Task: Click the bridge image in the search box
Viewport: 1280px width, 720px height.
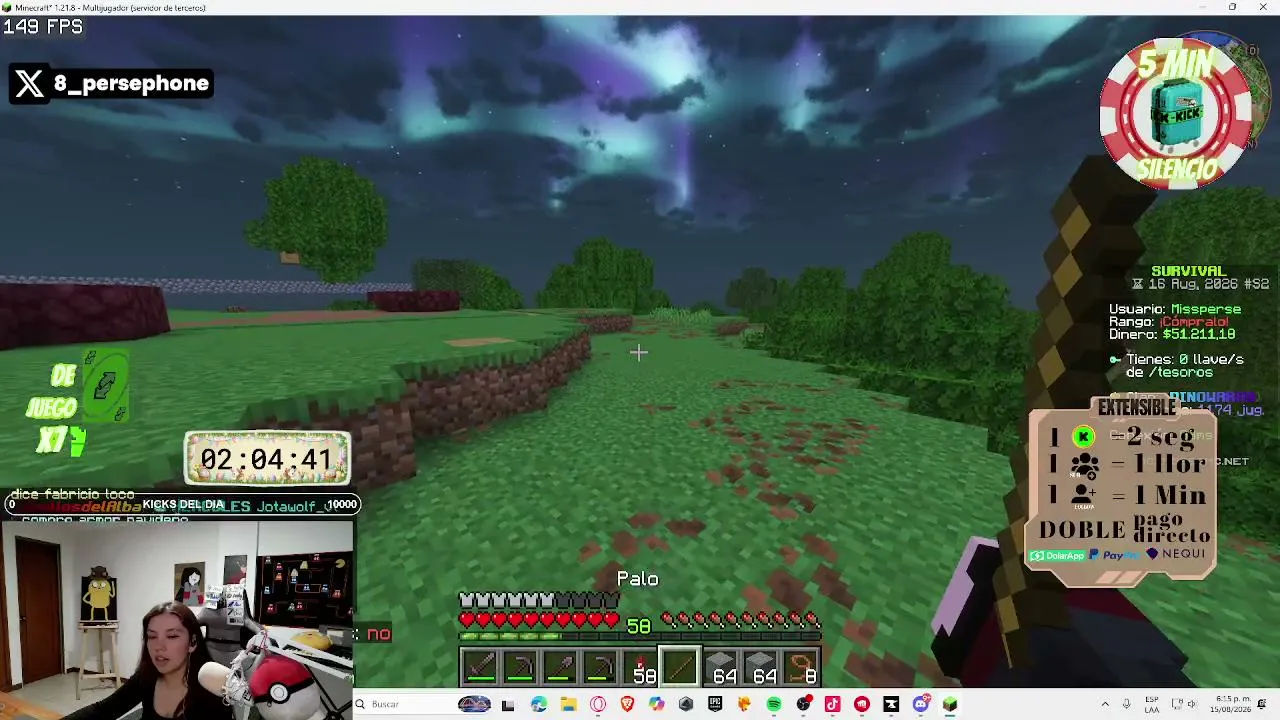Action: [474, 704]
